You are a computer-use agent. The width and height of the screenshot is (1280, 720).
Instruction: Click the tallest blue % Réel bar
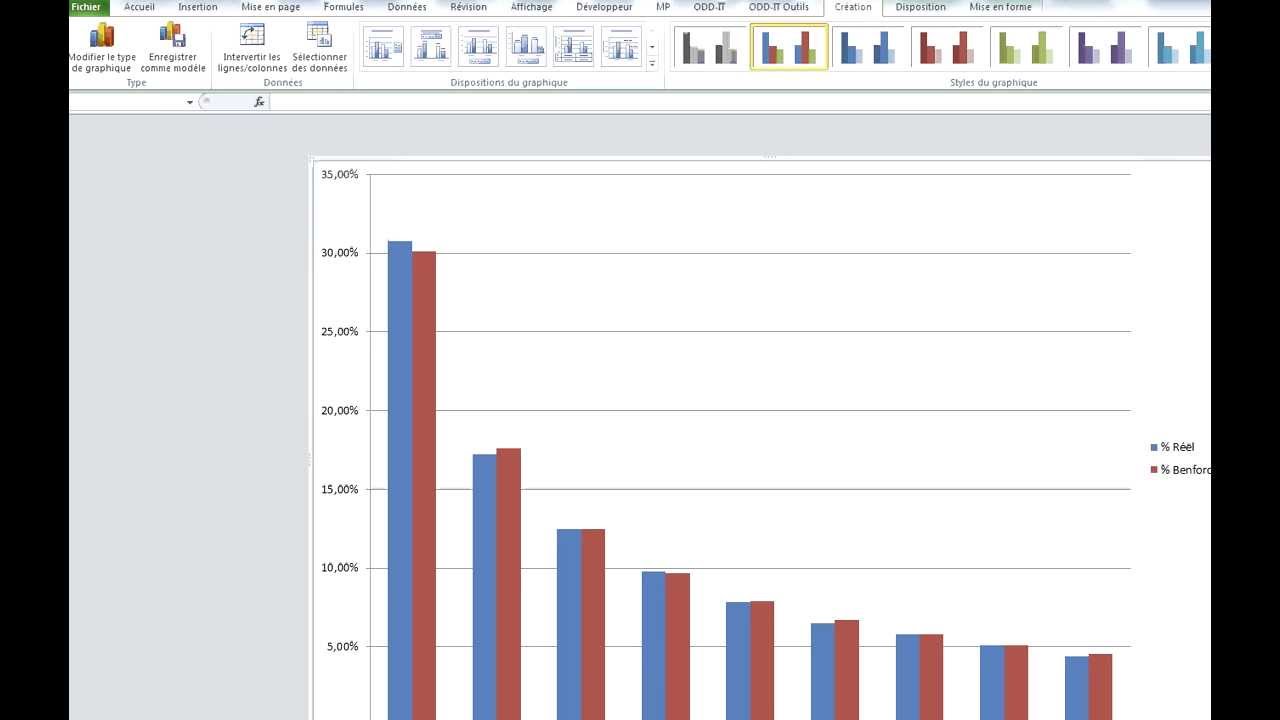click(x=400, y=480)
